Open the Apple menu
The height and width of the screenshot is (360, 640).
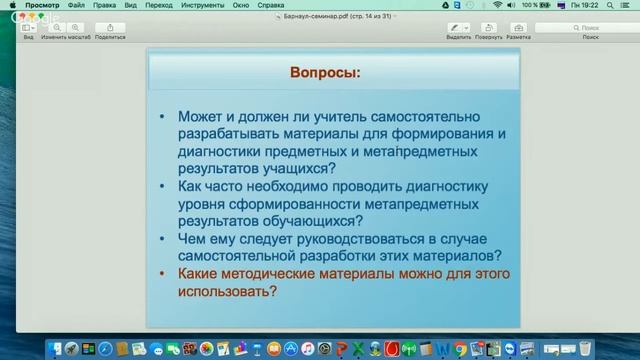(13, 5)
